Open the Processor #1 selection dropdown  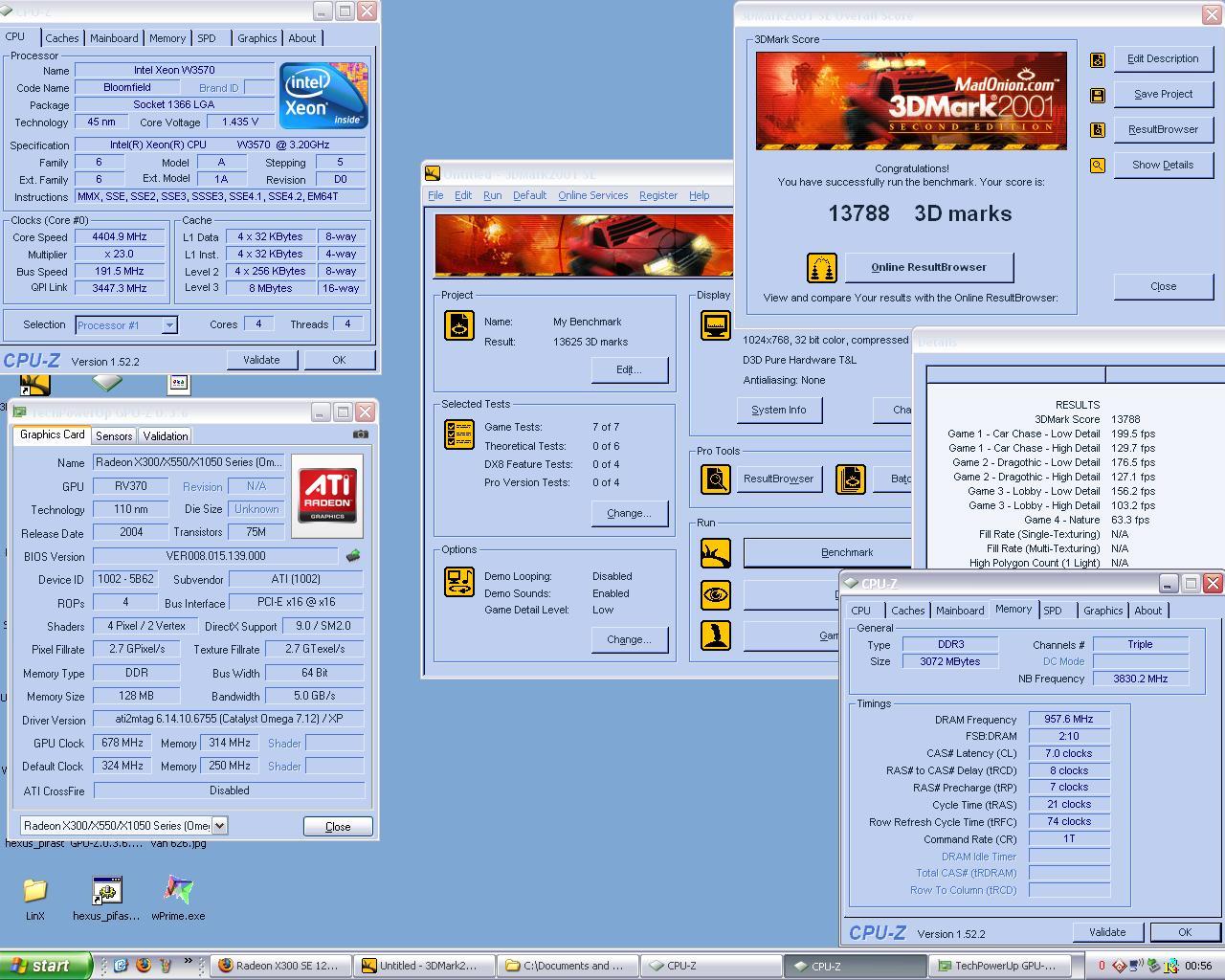(168, 325)
